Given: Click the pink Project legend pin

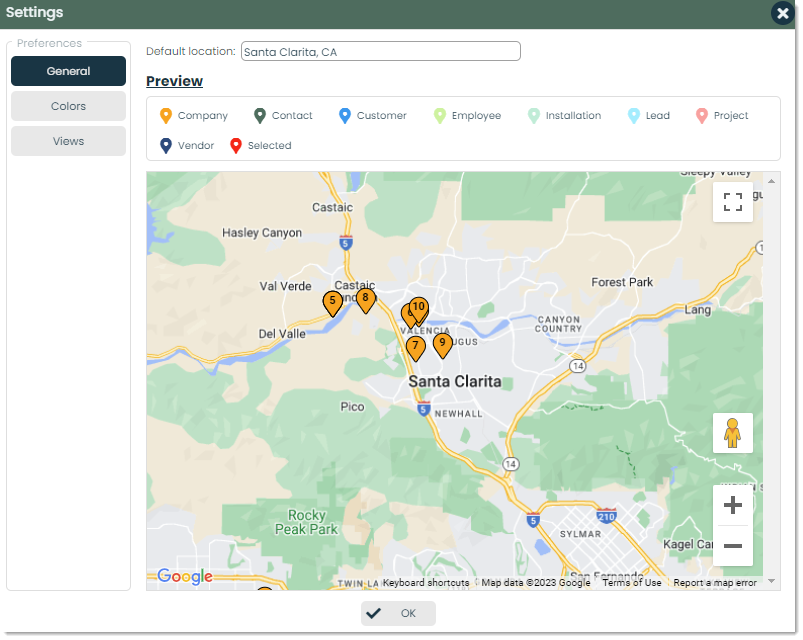Looking at the screenshot, I should [702, 116].
